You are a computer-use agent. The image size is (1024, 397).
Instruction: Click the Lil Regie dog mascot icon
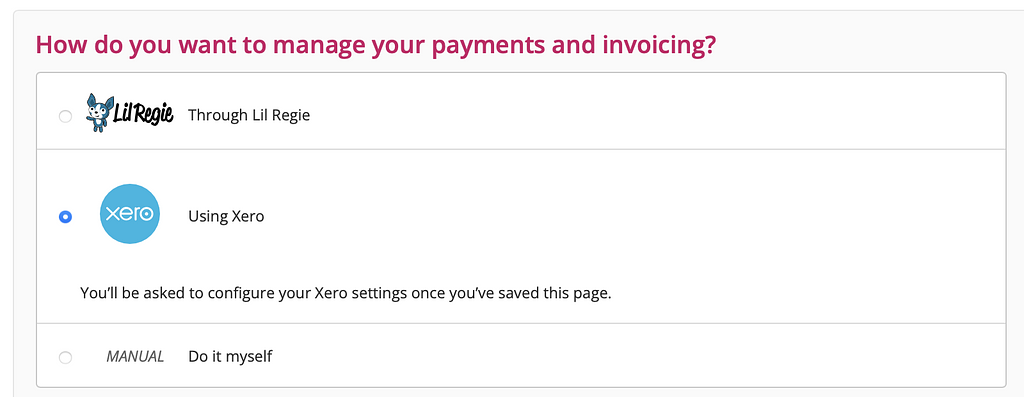(x=98, y=113)
